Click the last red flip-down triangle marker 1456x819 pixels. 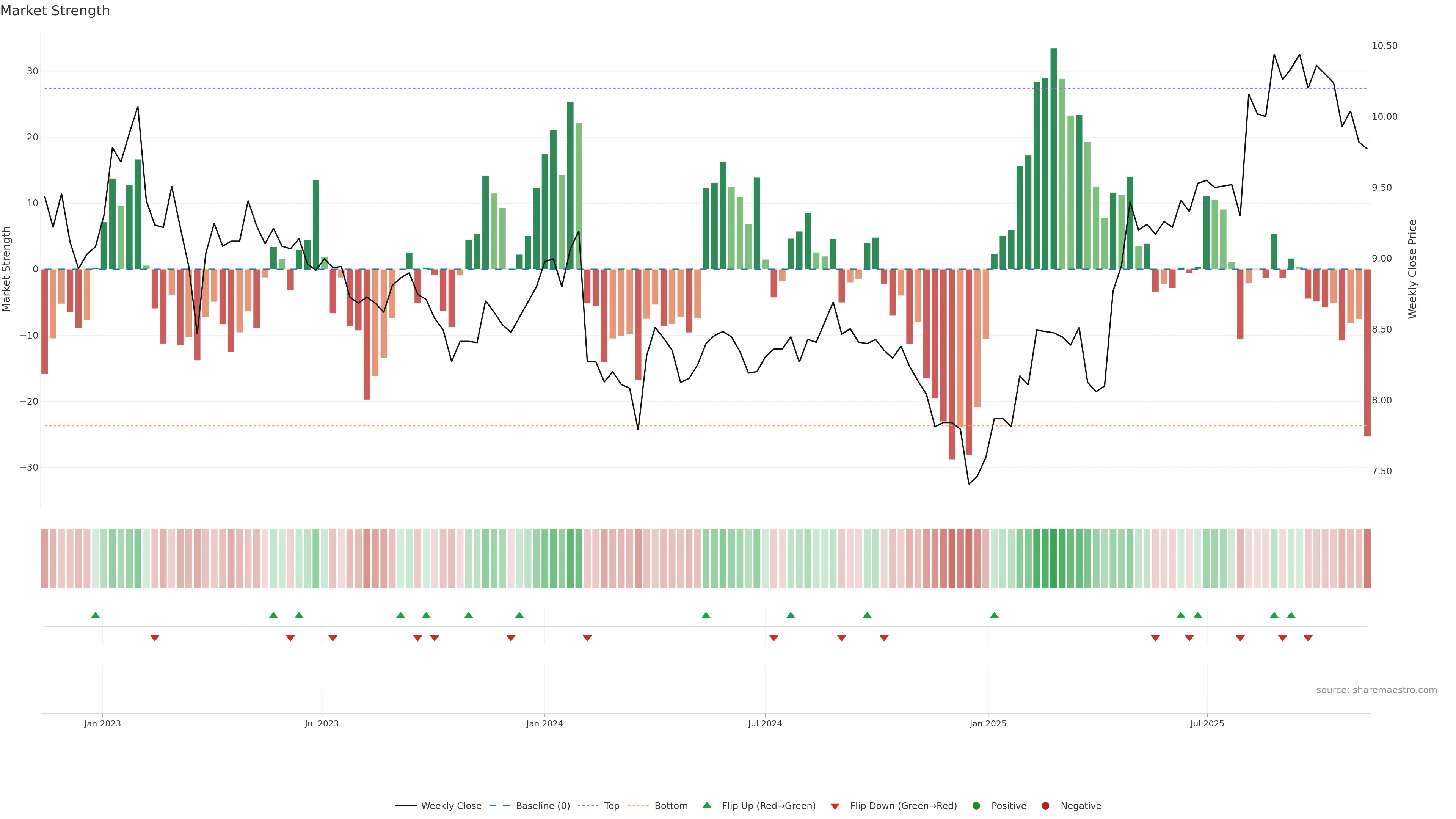[1308, 638]
